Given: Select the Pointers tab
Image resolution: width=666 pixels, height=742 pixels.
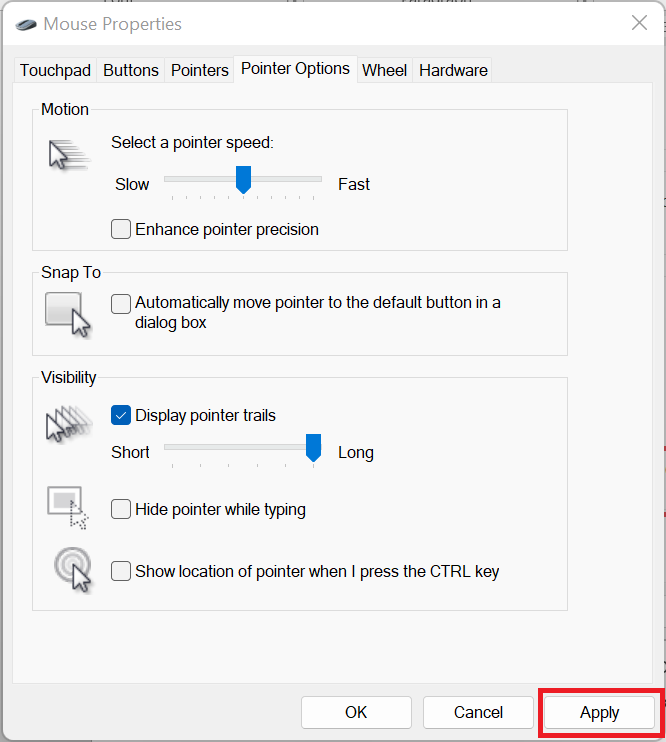Looking at the screenshot, I should [200, 70].
